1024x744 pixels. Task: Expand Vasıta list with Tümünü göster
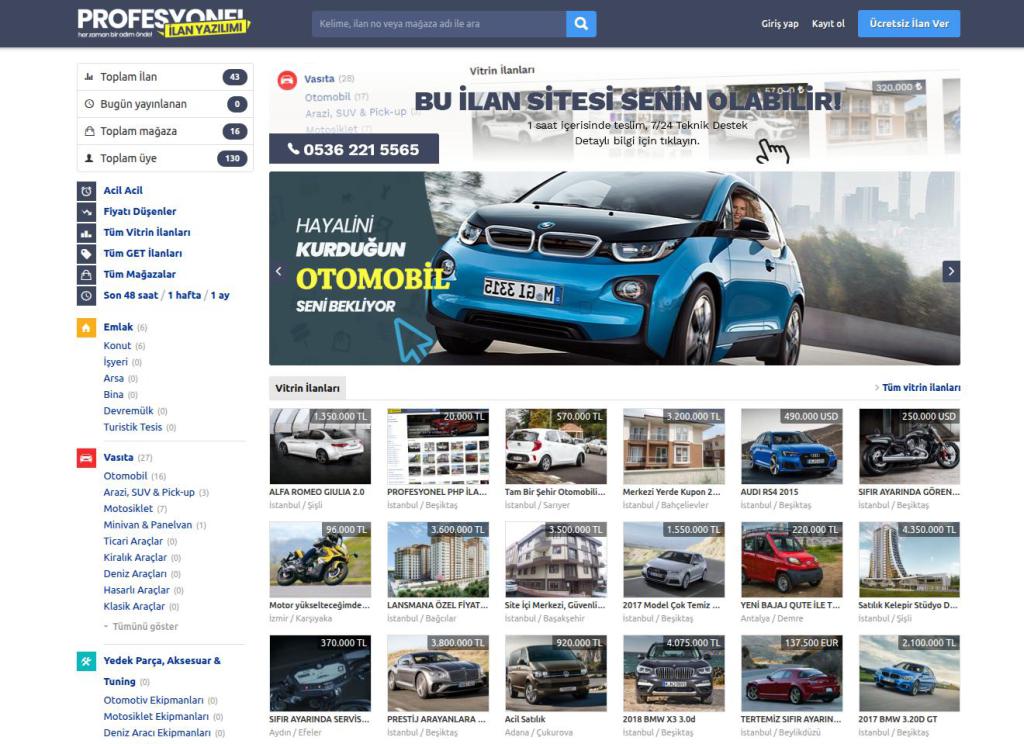[141, 626]
